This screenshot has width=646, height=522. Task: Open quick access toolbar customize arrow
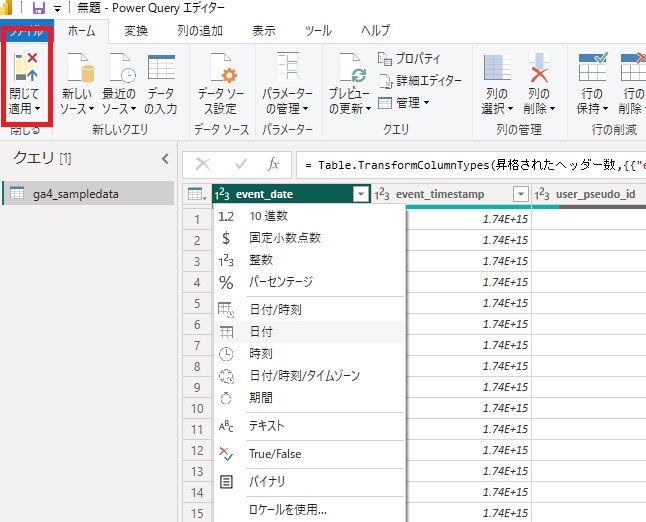click(x=57, y=9)
